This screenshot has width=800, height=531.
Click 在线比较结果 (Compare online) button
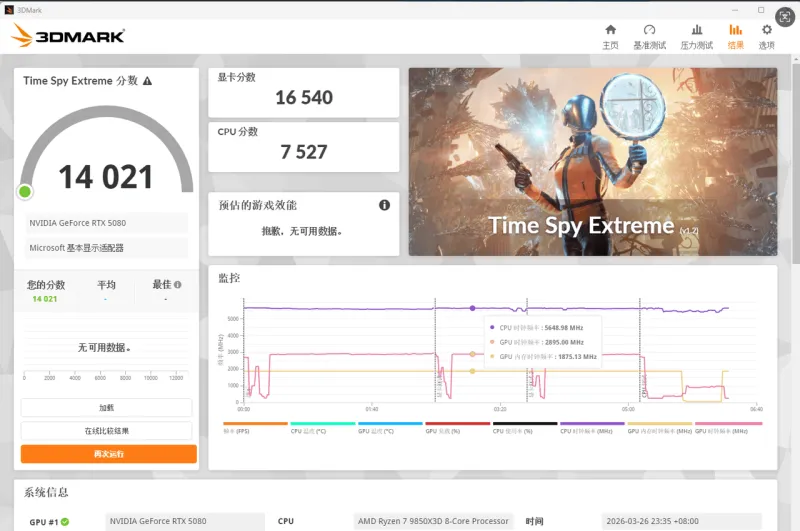pos(106,431)
